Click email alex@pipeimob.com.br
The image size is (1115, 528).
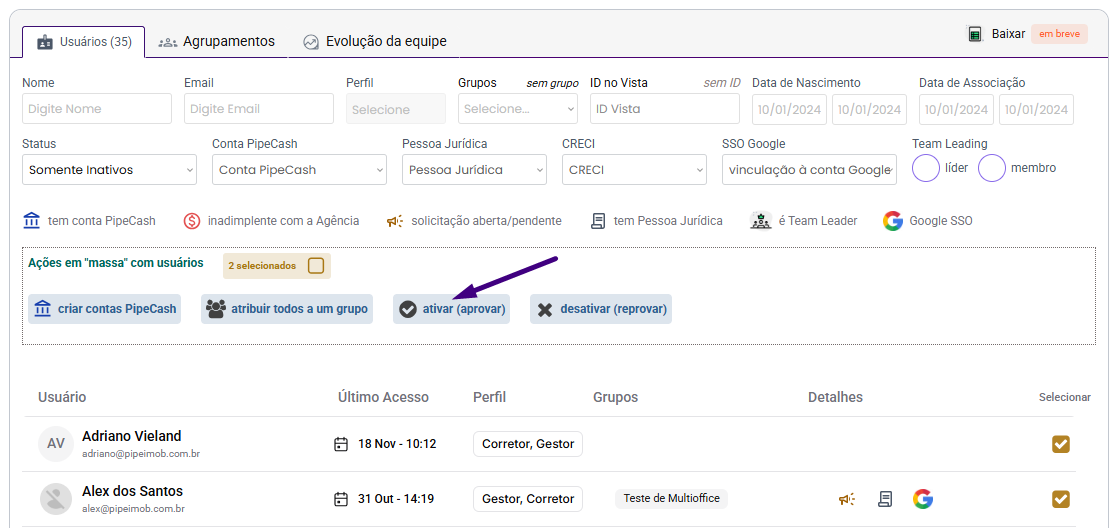(x=134, y=509)
